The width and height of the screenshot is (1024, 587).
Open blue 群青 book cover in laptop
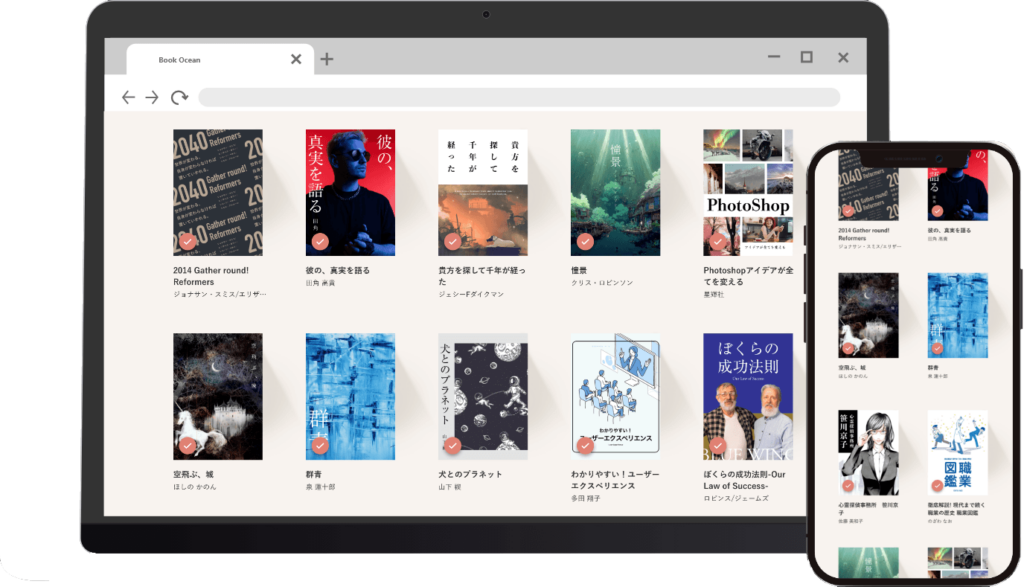tap(350, 397)
